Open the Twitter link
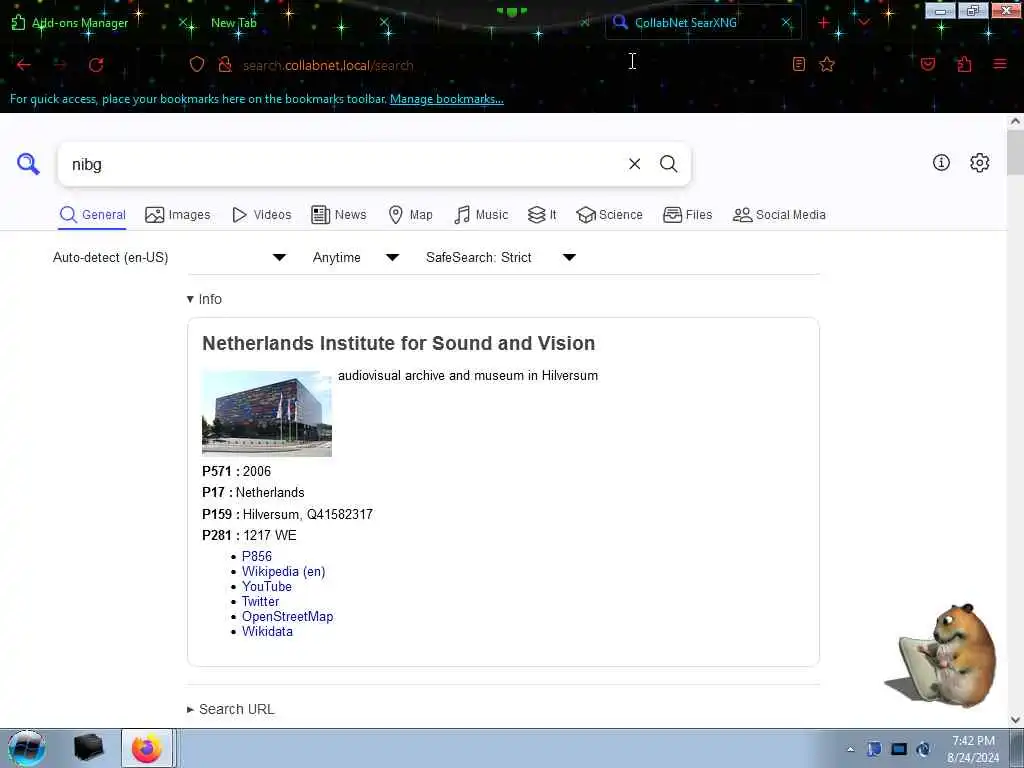The height and width of the screenshot is (768, 1024). coord(261,601)
